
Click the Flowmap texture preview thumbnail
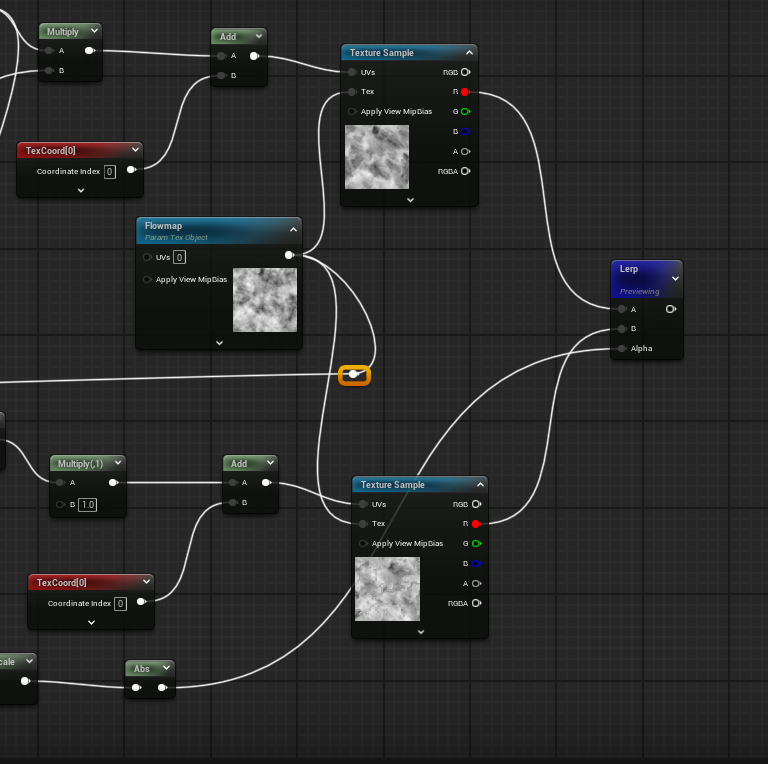[x=265, y=300]
